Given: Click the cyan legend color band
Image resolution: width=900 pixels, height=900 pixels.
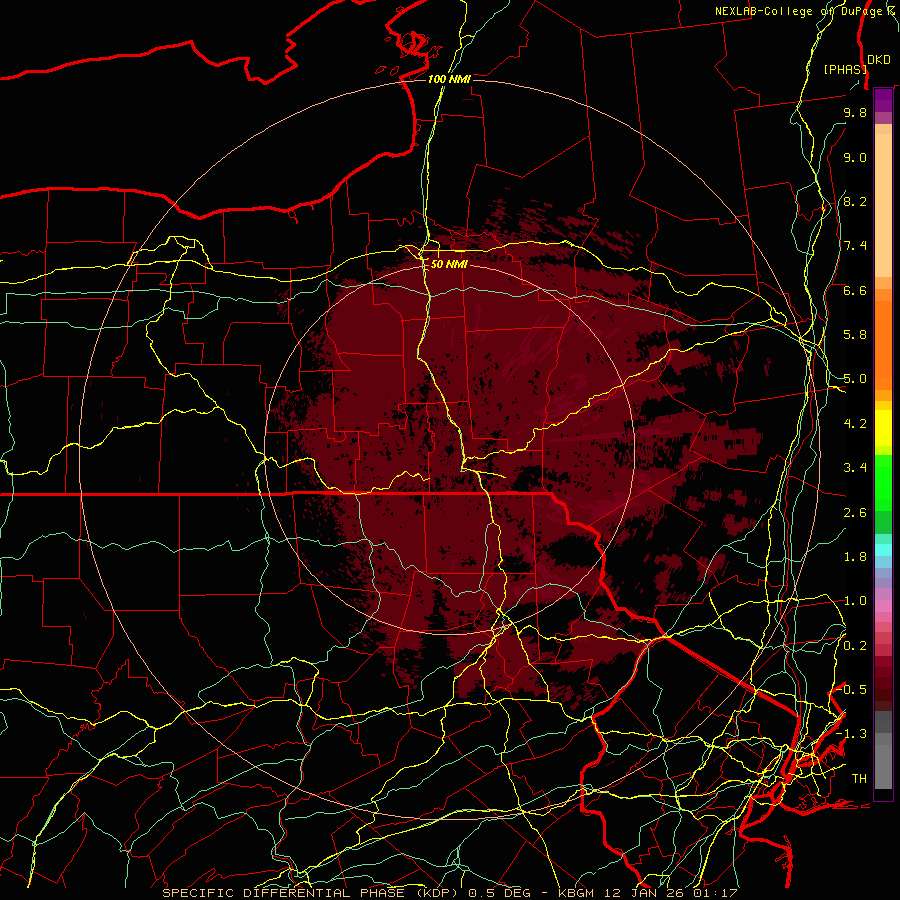Looking at the screenshot, I should pos(883,550).
